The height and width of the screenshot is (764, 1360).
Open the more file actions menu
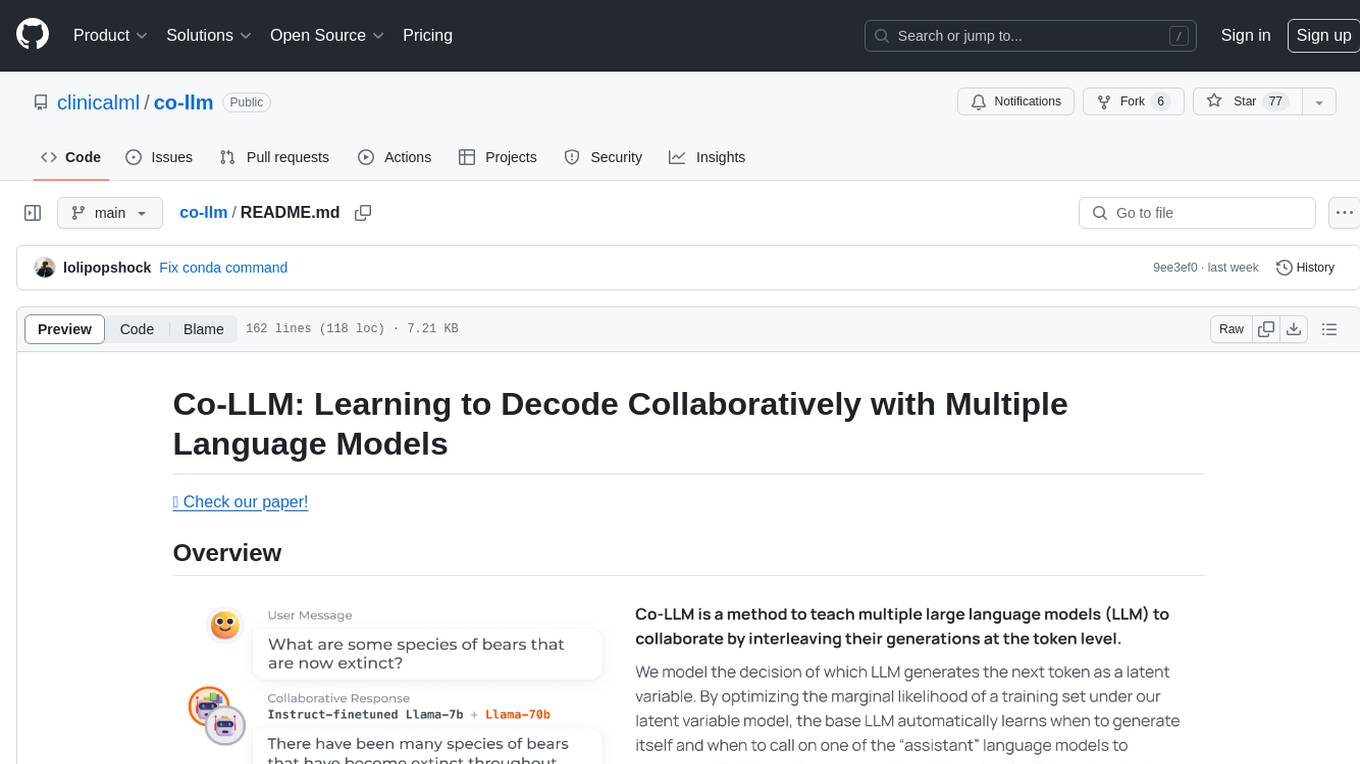point(1344,213)
